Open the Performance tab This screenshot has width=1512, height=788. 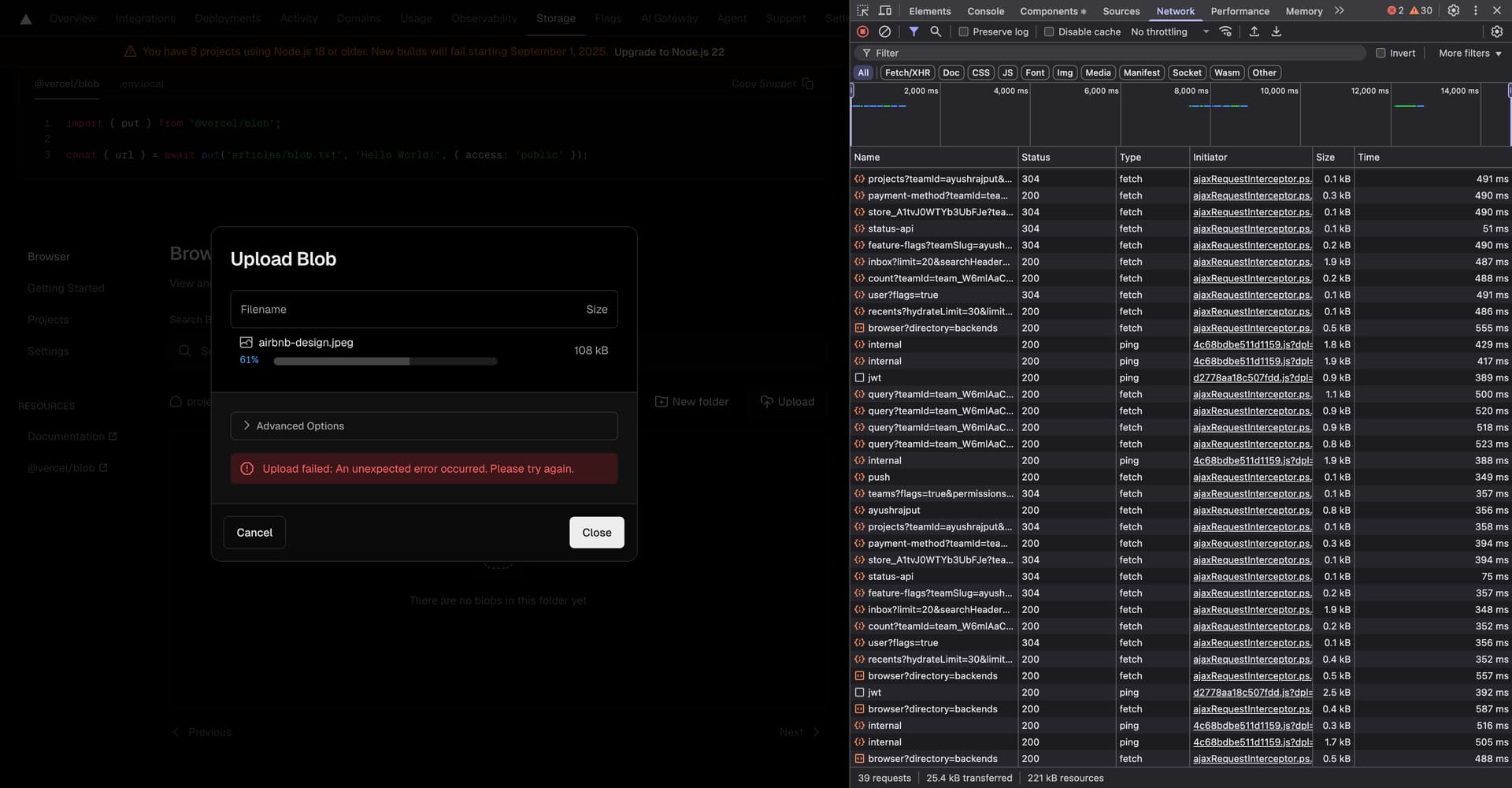click(1240, 11)
